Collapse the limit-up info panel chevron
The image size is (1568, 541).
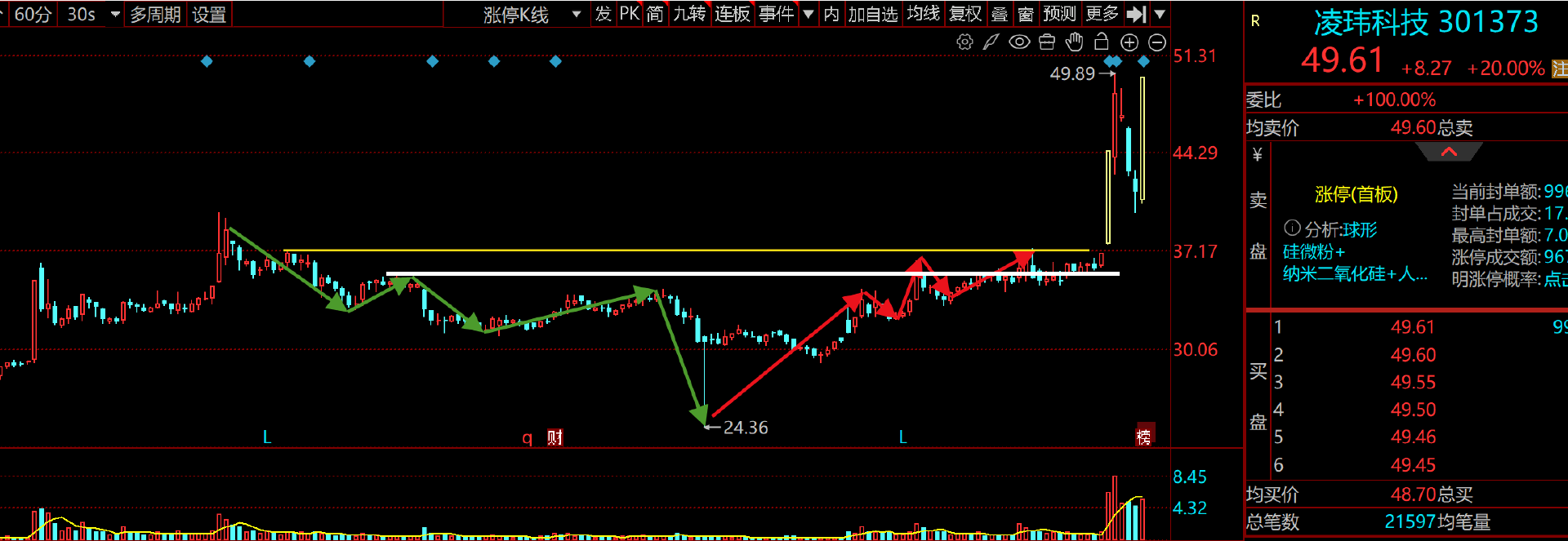pos(1449,153)
